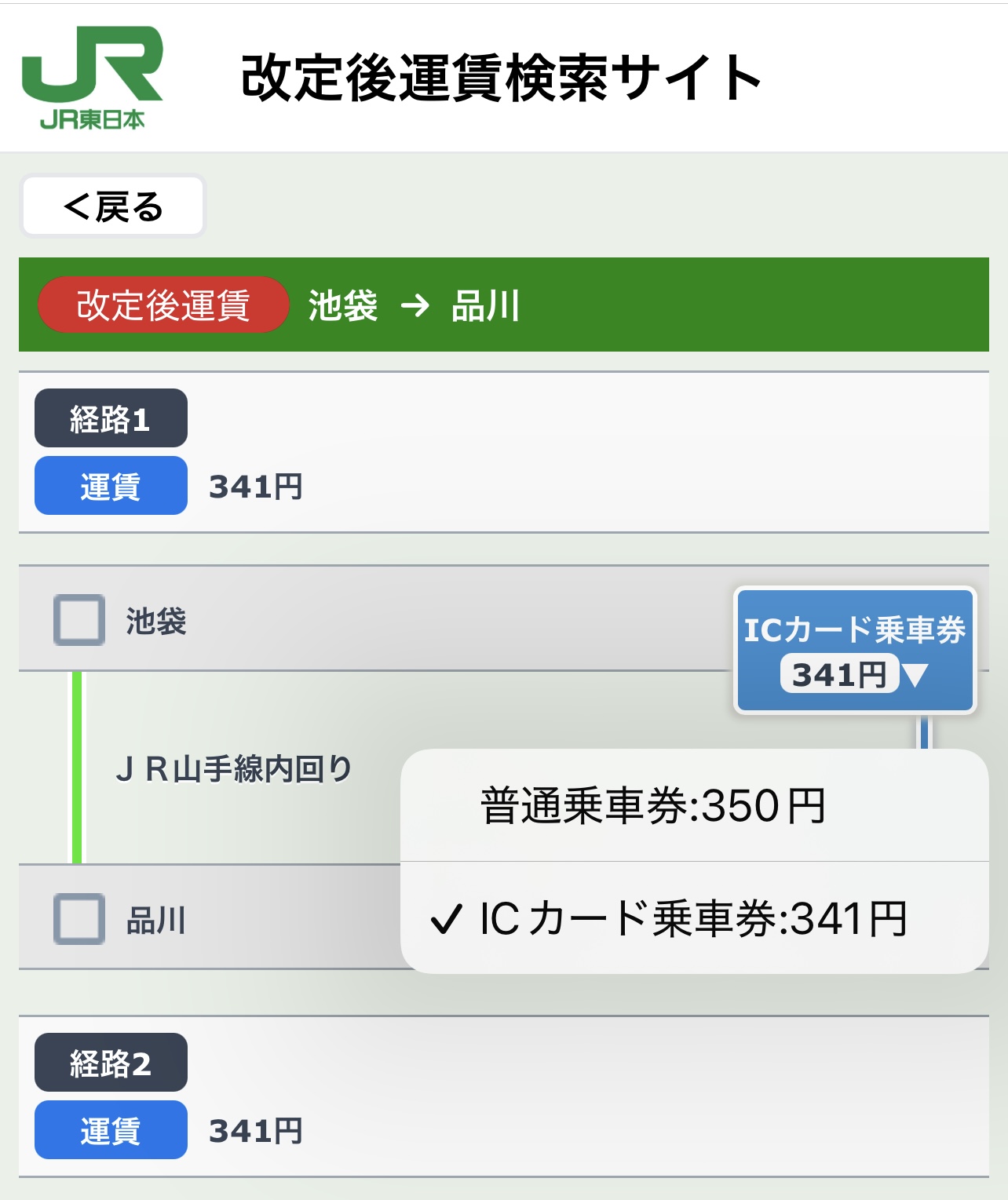Select ICカード乗車券:341円 option
The width and height of the screenshot is (1008, 1200).
click(x=693, y=918)
